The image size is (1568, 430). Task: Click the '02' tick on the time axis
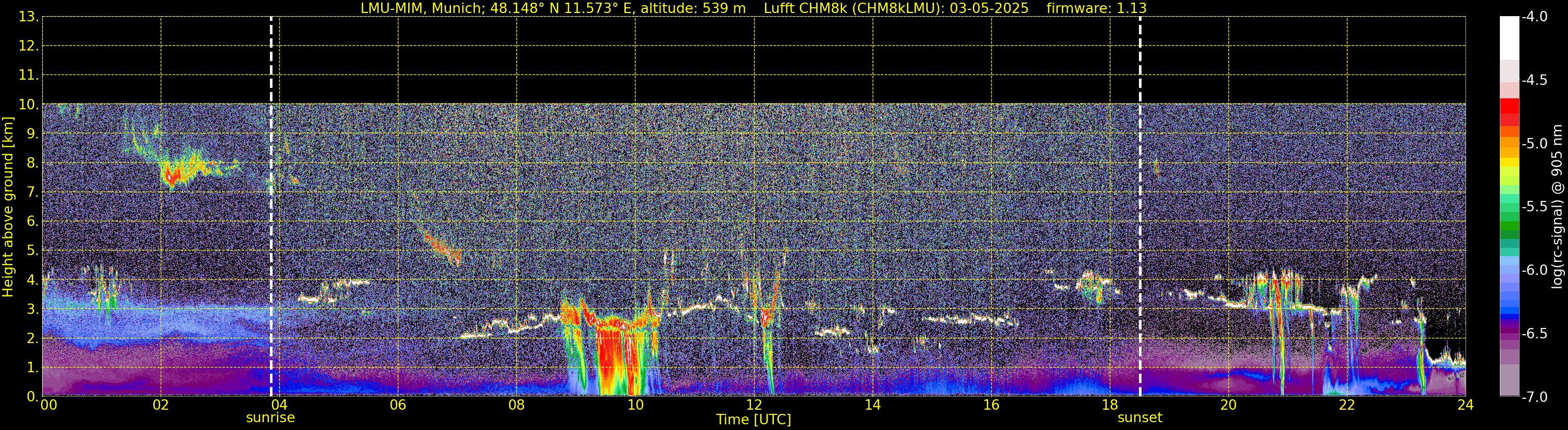(x=161, y=405)
